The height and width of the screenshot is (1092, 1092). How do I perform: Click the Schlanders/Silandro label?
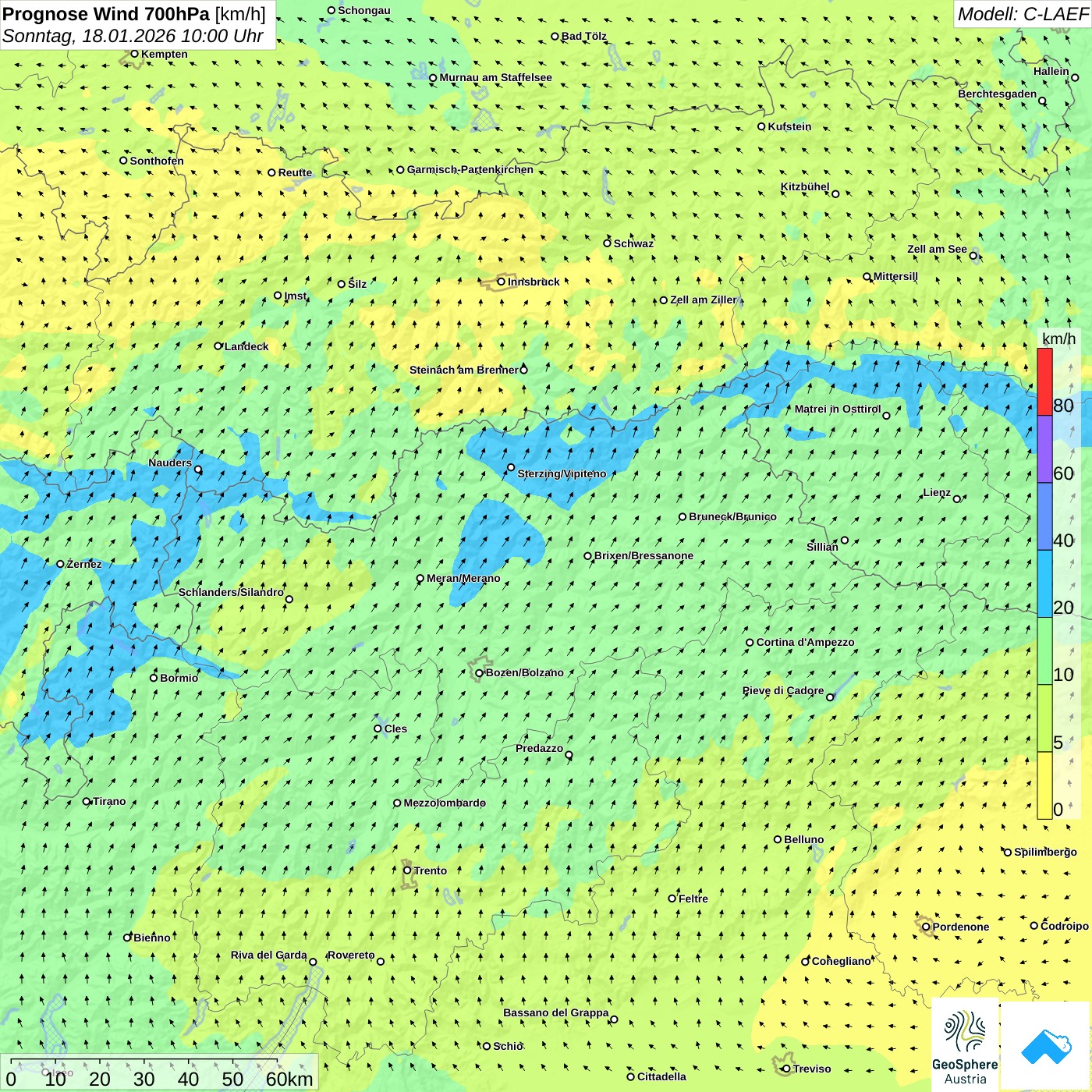(231, 592)
